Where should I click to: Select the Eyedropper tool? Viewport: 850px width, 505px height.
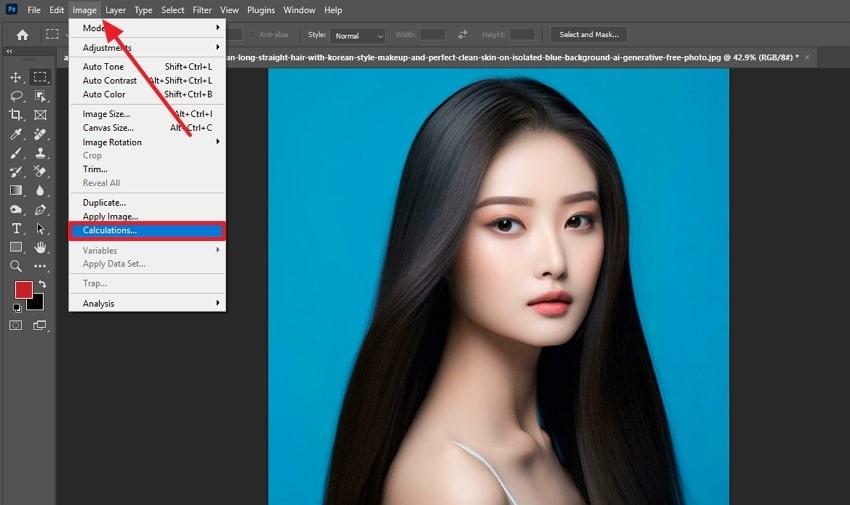(x=16, y=134)
